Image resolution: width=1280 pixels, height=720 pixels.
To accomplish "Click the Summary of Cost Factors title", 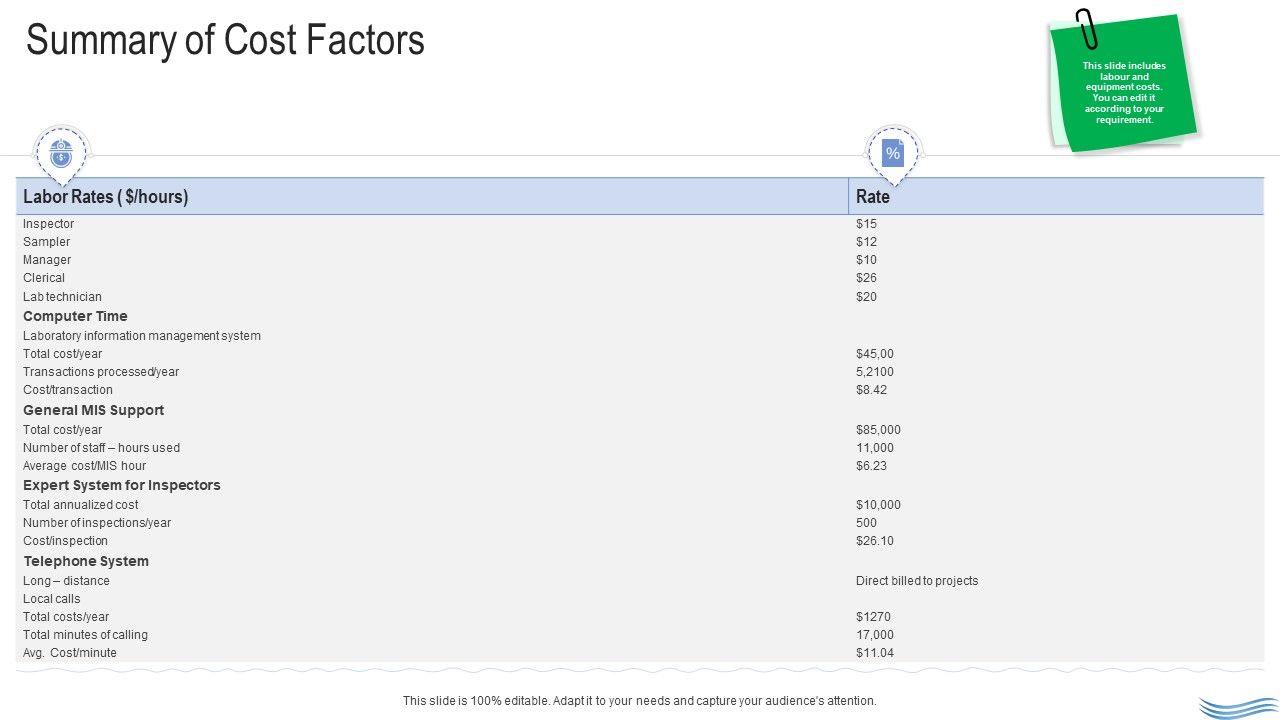I will coord(225,41).
